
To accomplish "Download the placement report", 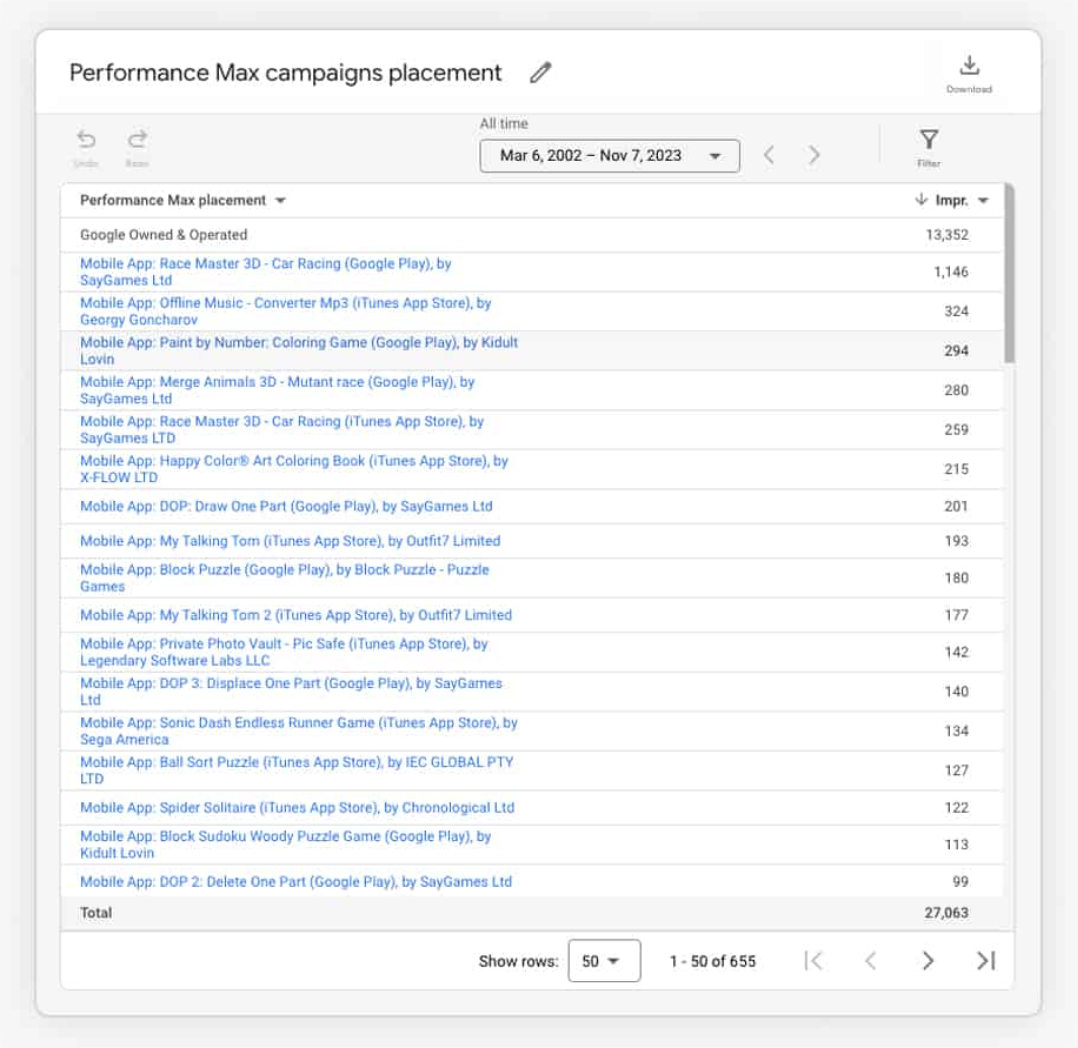I will pos(969,74).
